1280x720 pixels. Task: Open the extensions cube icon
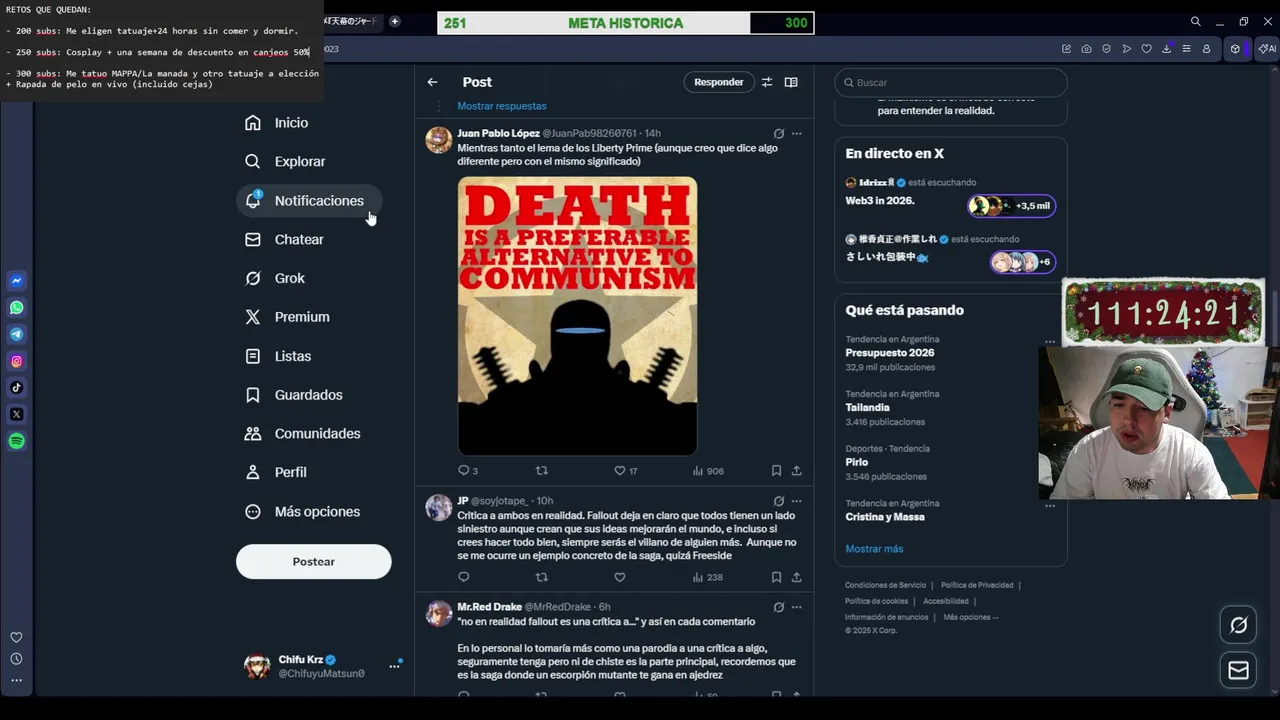click(x=1235, y=49)
